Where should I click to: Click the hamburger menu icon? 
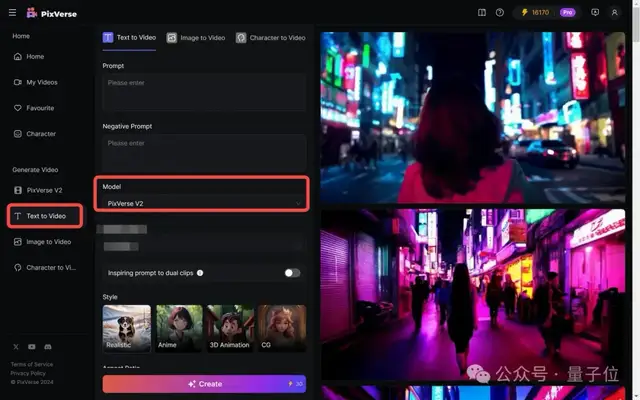[12, 13]
